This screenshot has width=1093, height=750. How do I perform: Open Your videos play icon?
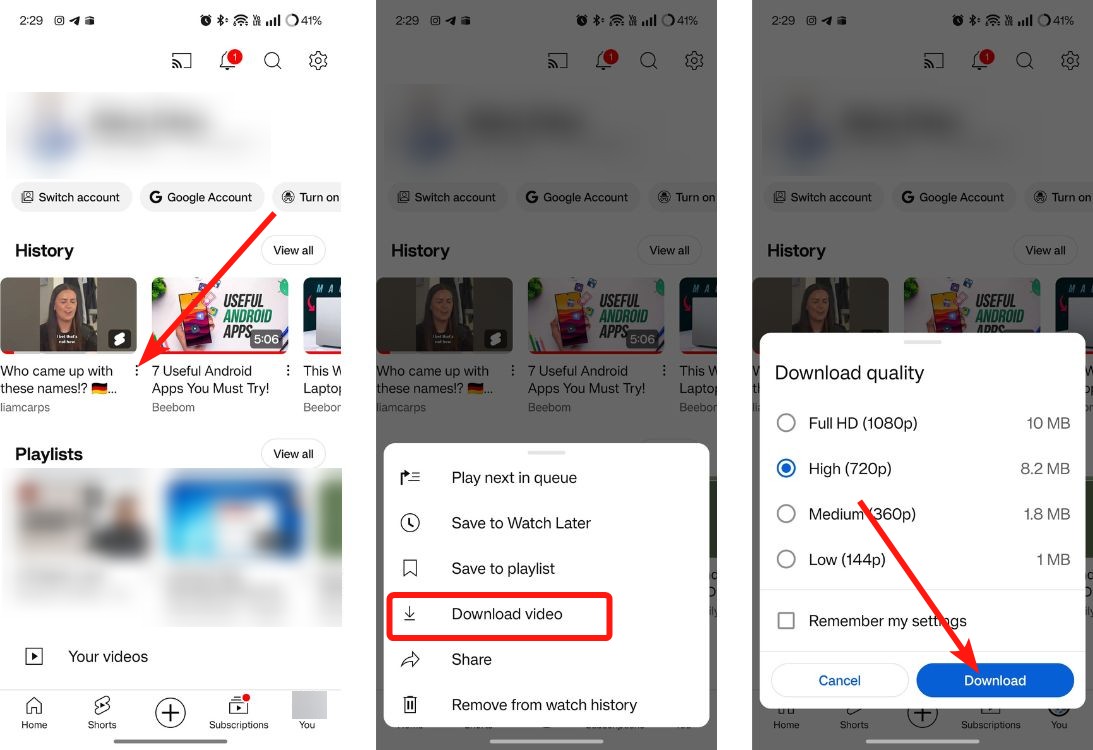(x=33, y=656)
